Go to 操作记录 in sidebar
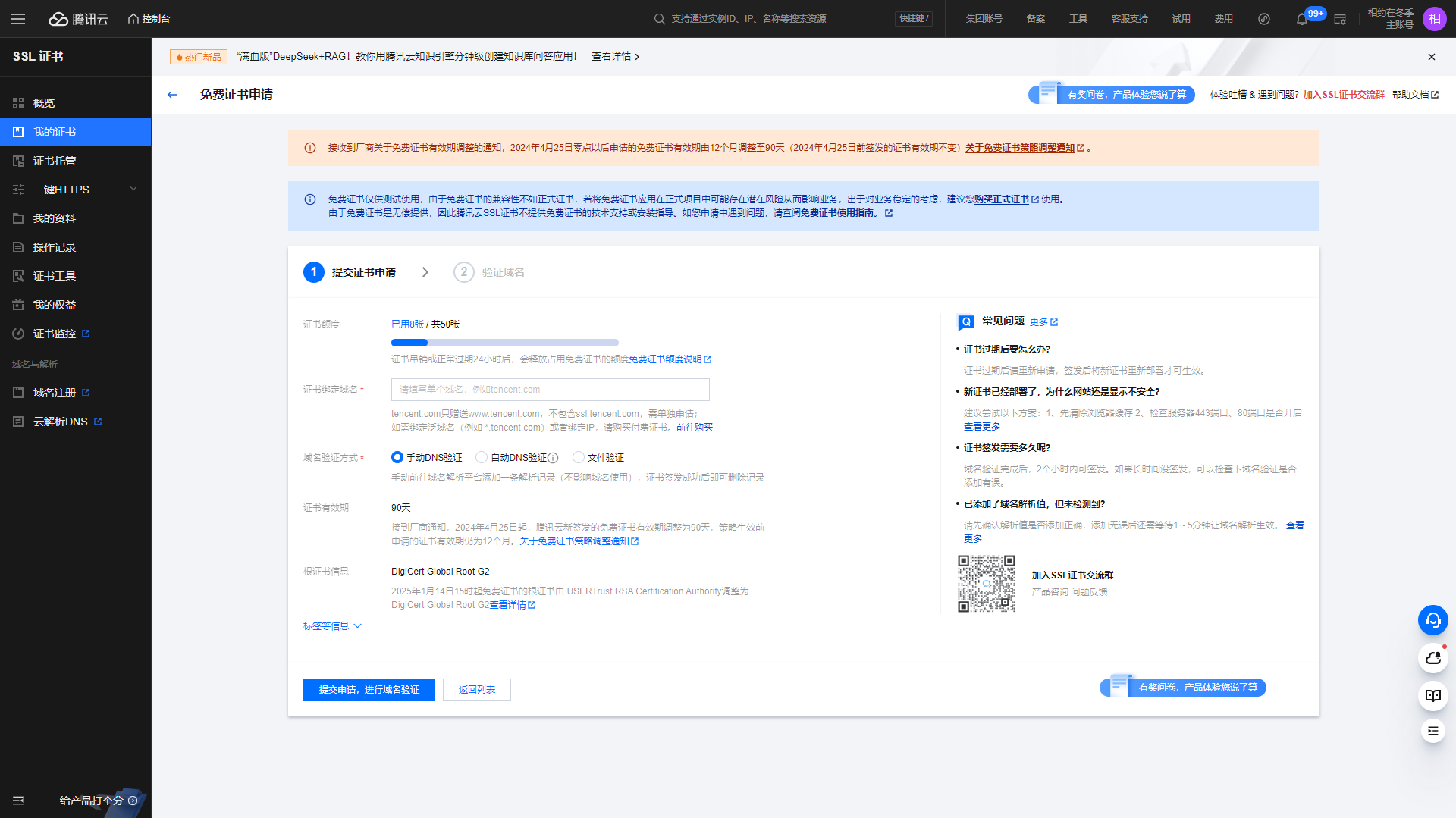Screen dimensions: 1456x818 55,247
